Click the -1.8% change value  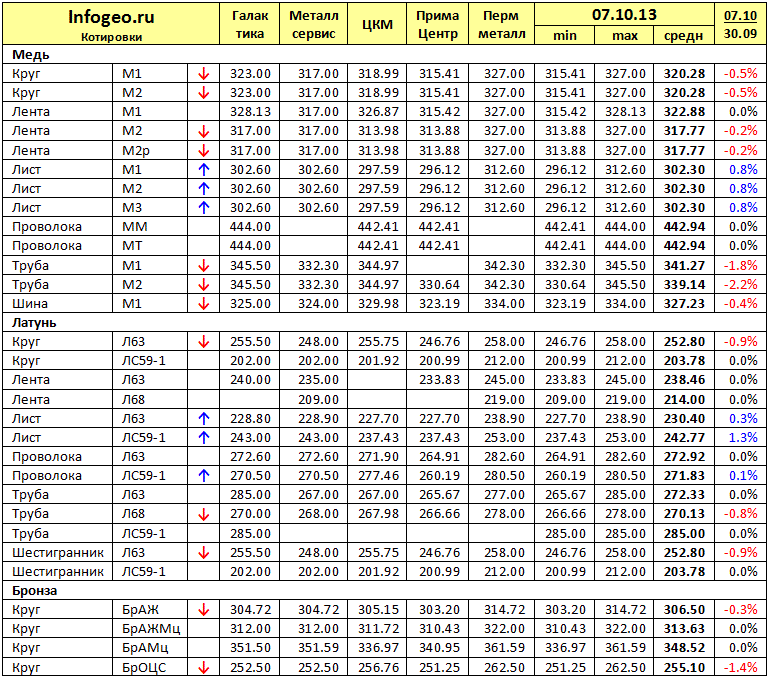tap(741, 266)
